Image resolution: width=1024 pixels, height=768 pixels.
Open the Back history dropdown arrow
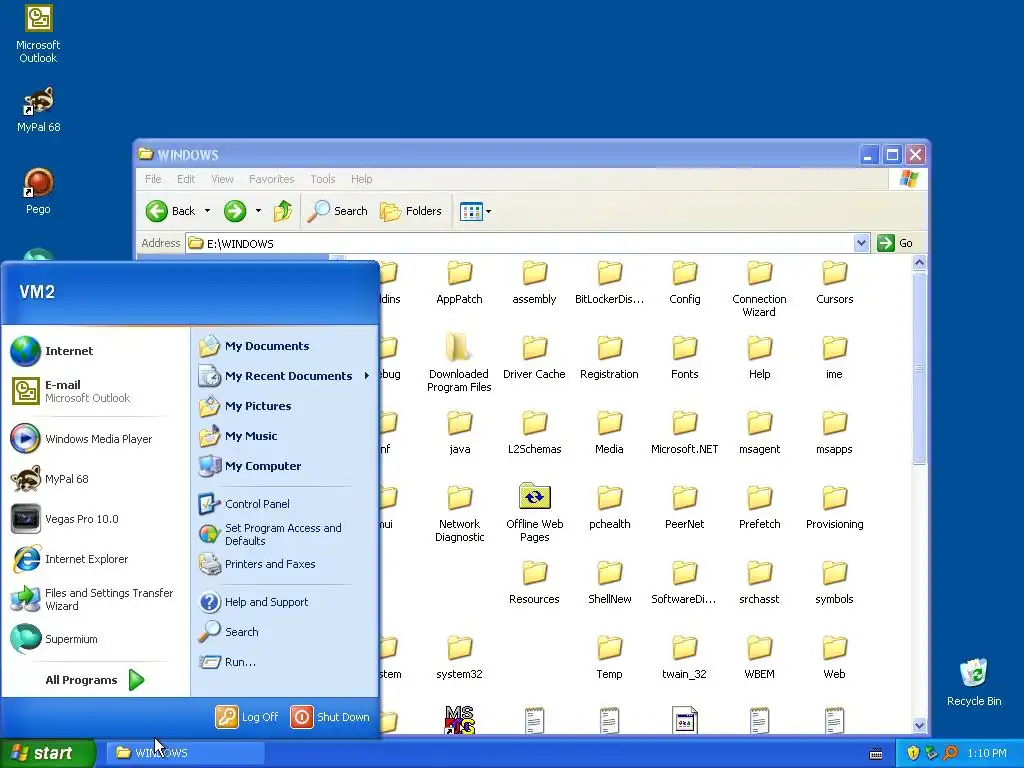coord(207,211)
